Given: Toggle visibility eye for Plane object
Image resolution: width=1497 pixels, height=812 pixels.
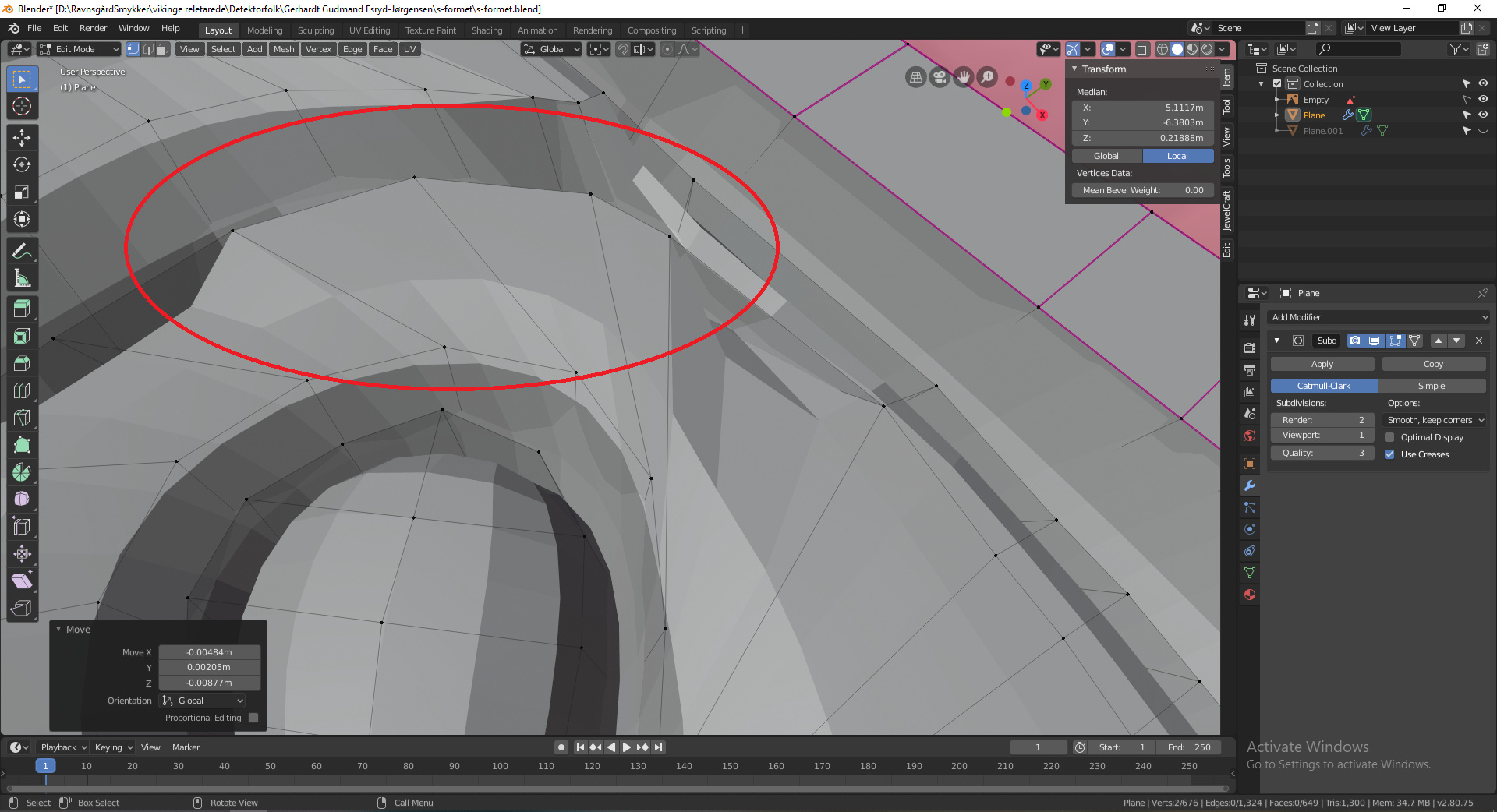Looking at the screenshot, I should [1483, 115].
